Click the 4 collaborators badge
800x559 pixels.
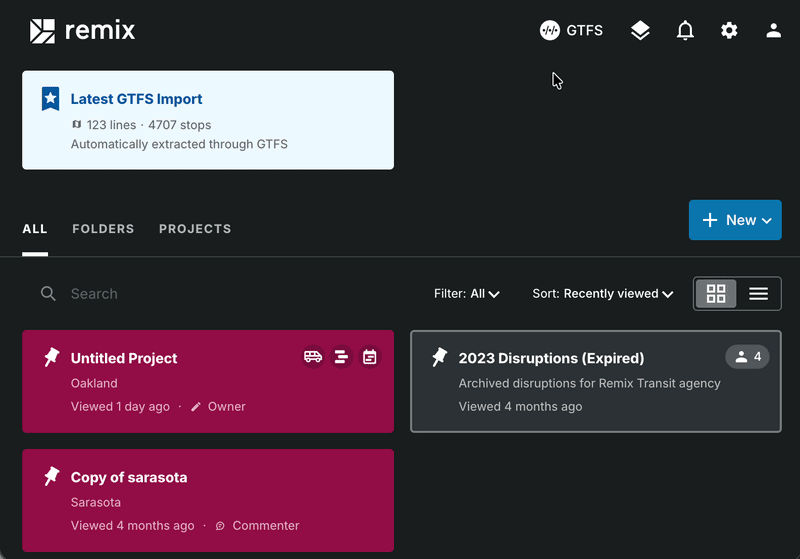[x=747, y=357]
